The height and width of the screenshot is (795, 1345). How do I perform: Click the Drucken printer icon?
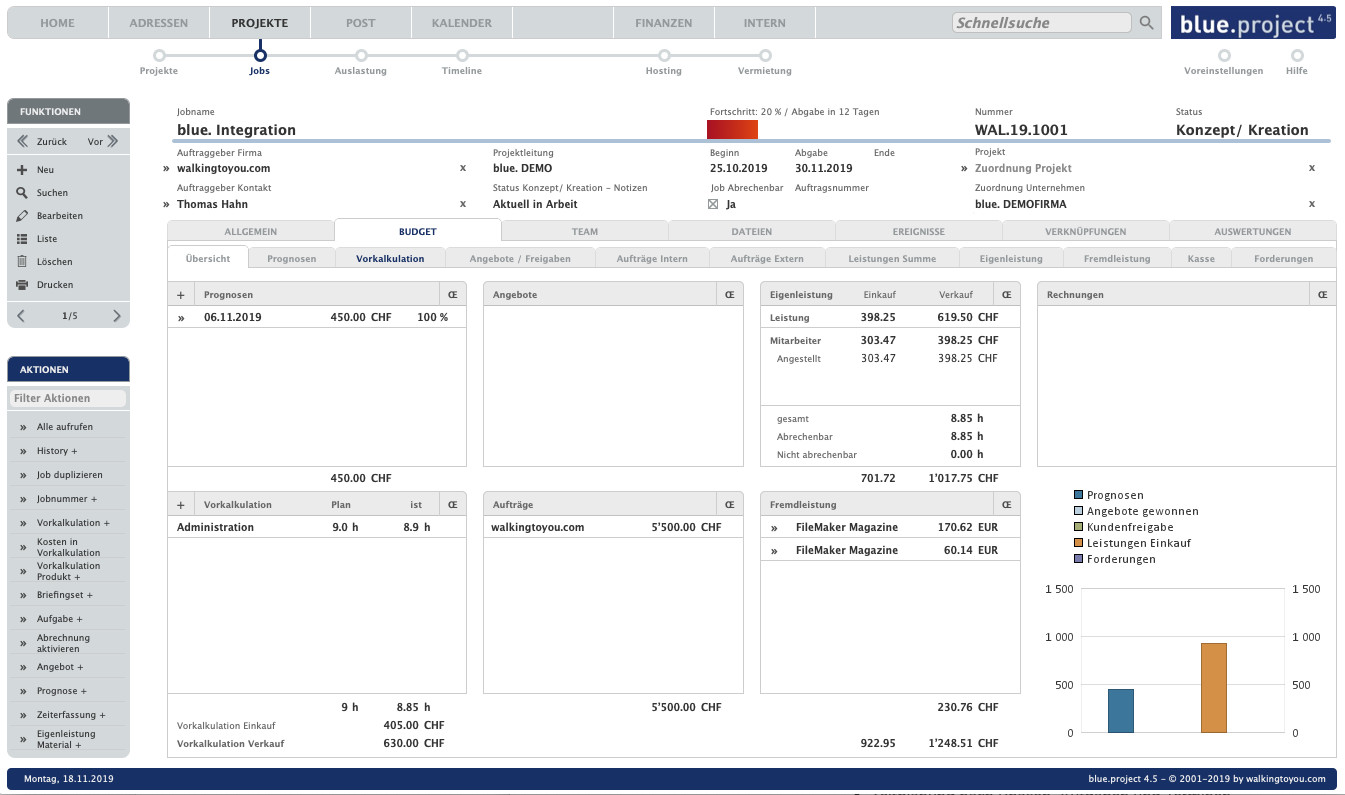pos(22,285)
